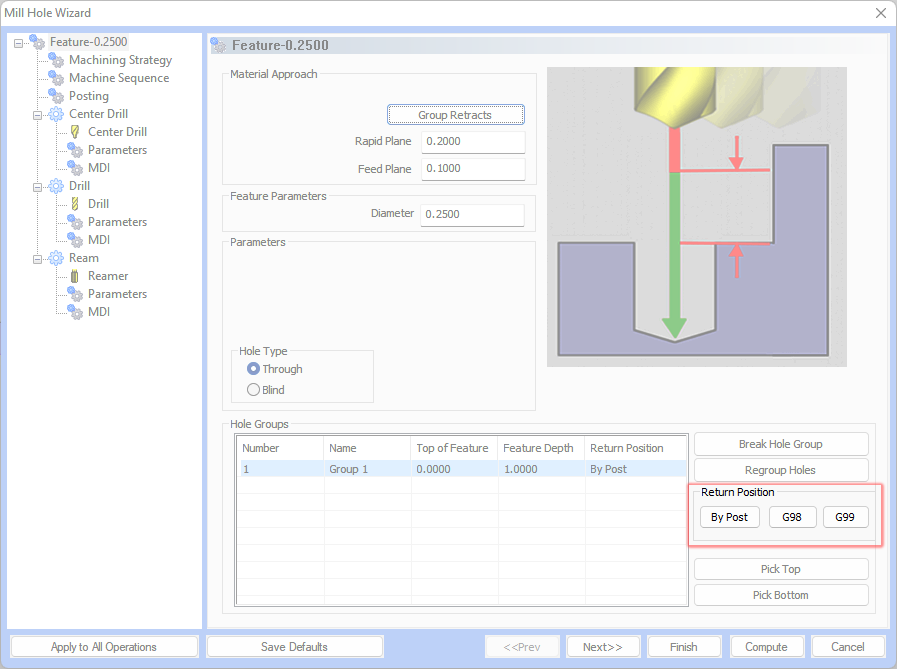Click the gear icon beside Drill MDI

[x=75, y=240]
